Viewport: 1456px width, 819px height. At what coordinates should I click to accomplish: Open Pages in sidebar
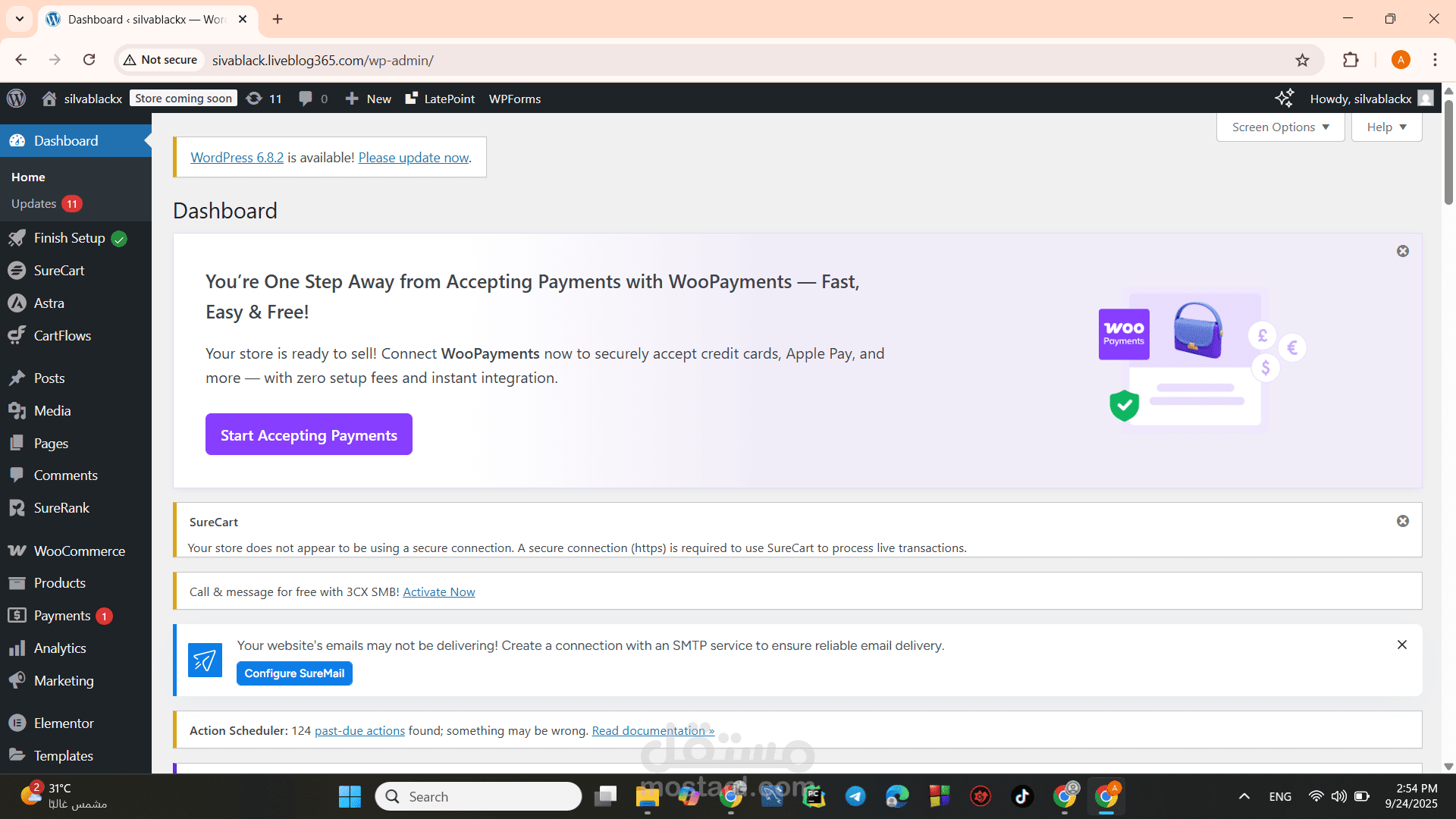76,444
